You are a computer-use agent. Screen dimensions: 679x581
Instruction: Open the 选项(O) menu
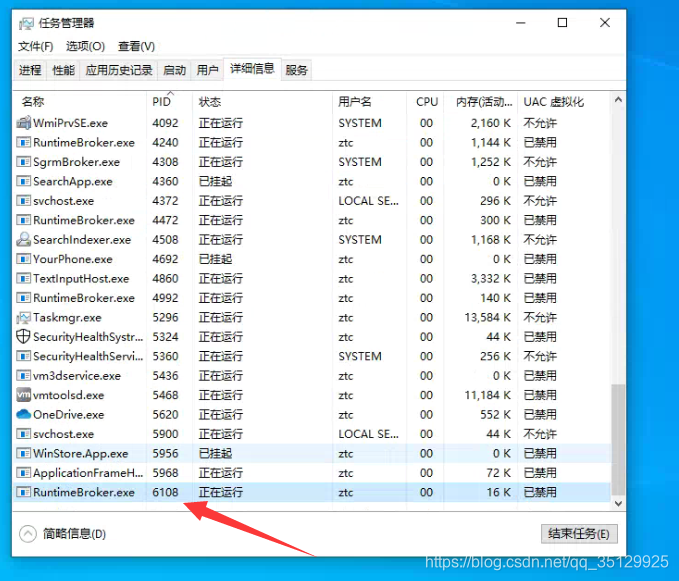85,46
